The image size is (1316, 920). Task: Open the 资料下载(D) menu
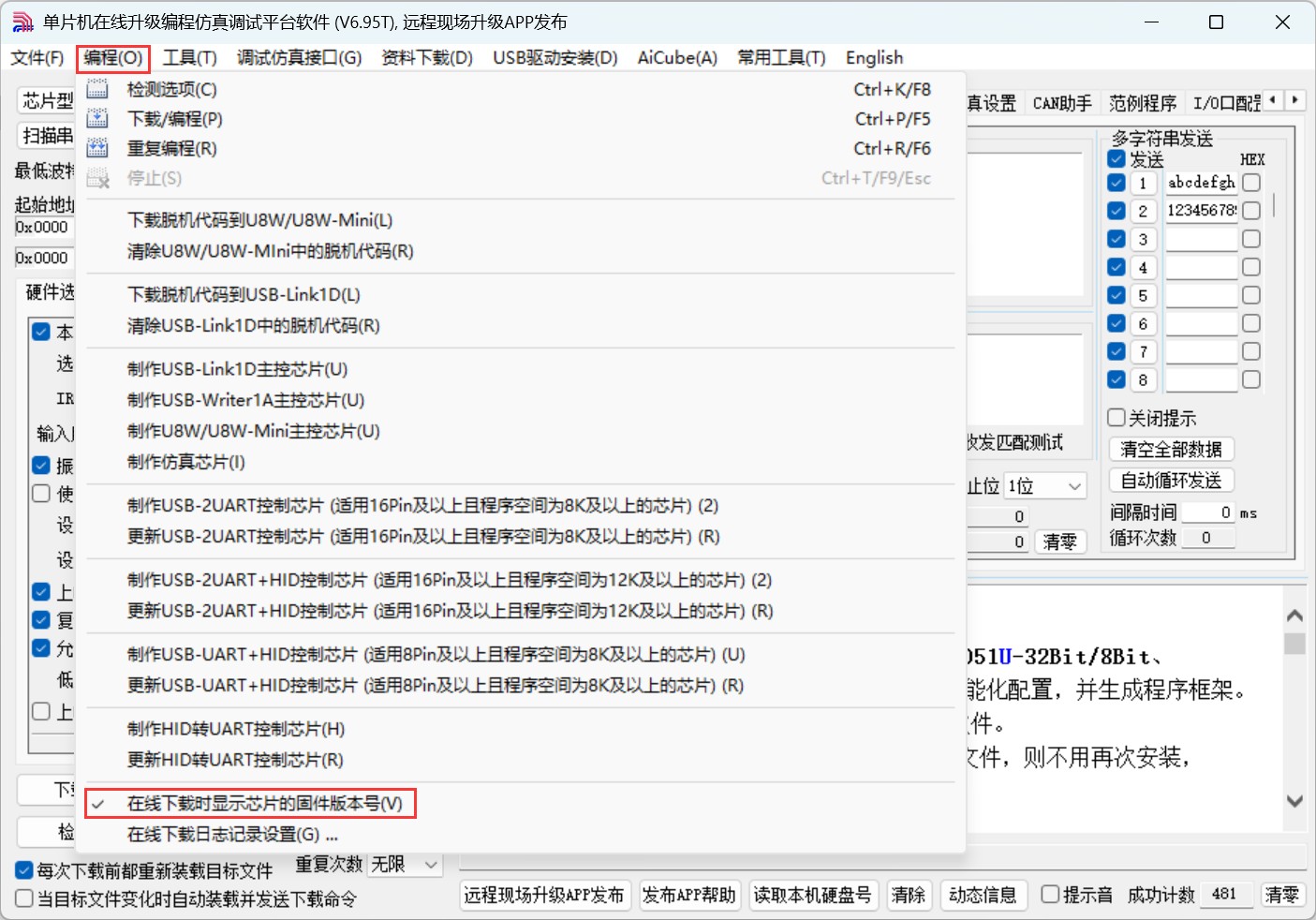coord(427,58)
